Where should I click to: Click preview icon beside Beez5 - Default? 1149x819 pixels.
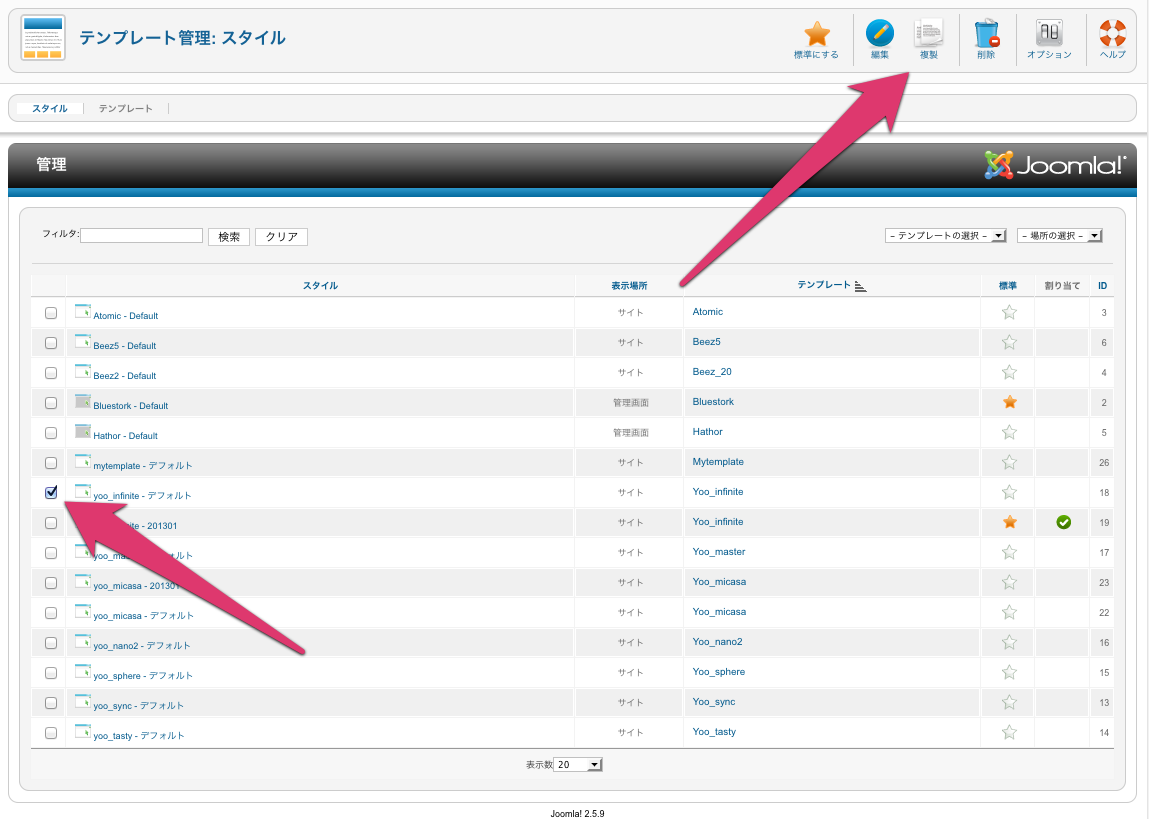tap(83, 341)
